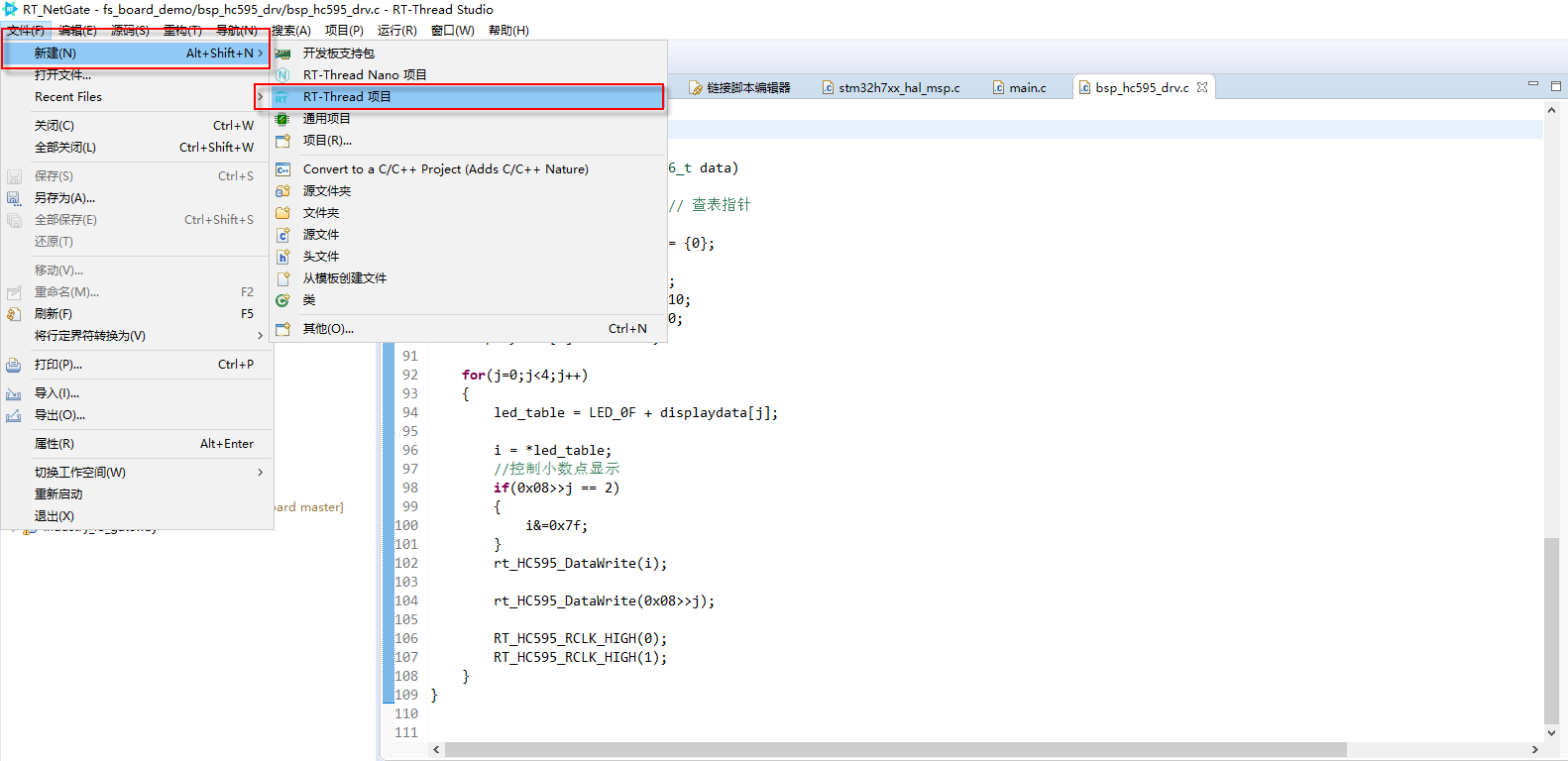
Task: Click the horizontal scrollbar left arrow
Action: click(x=436, y=749)
